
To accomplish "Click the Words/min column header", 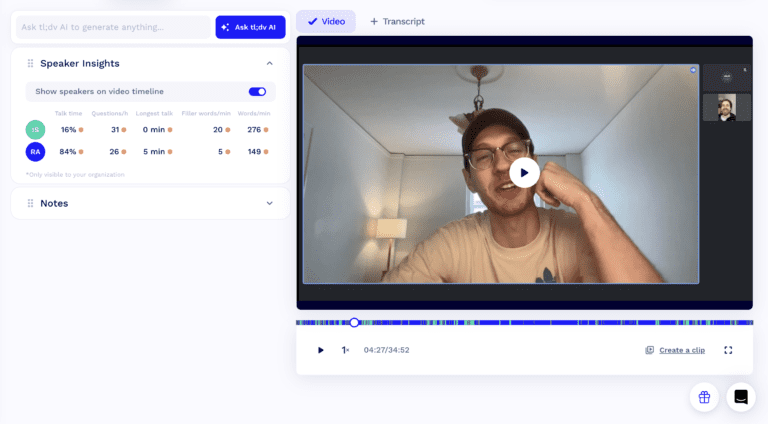I will (x=254, y=114).
